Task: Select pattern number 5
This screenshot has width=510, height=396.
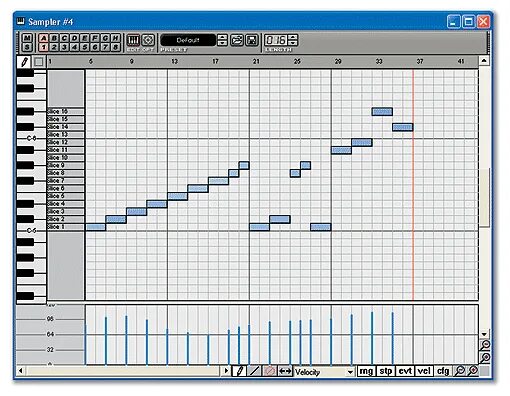Action: (x=85, y=47)
